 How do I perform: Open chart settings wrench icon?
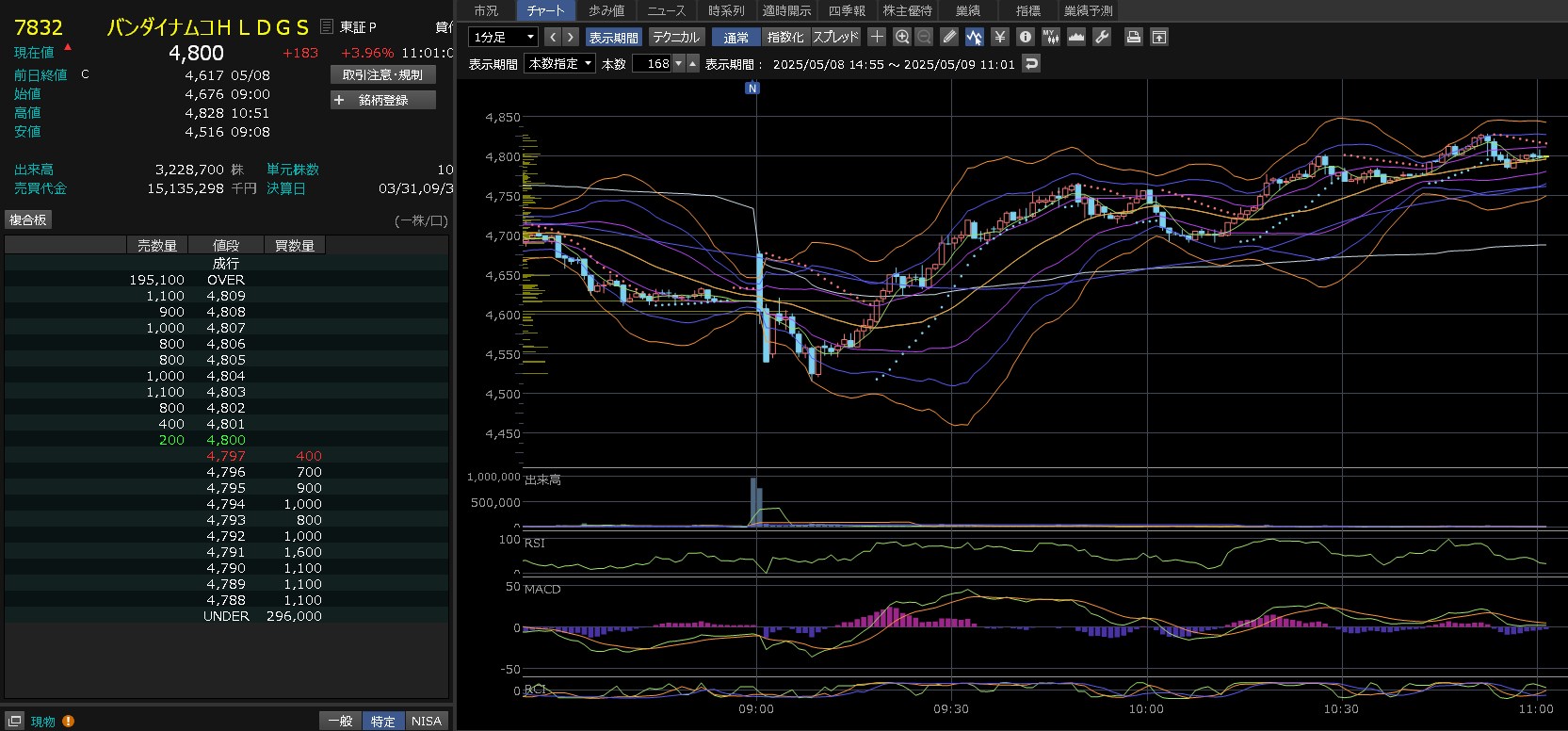click(1102, 37)
